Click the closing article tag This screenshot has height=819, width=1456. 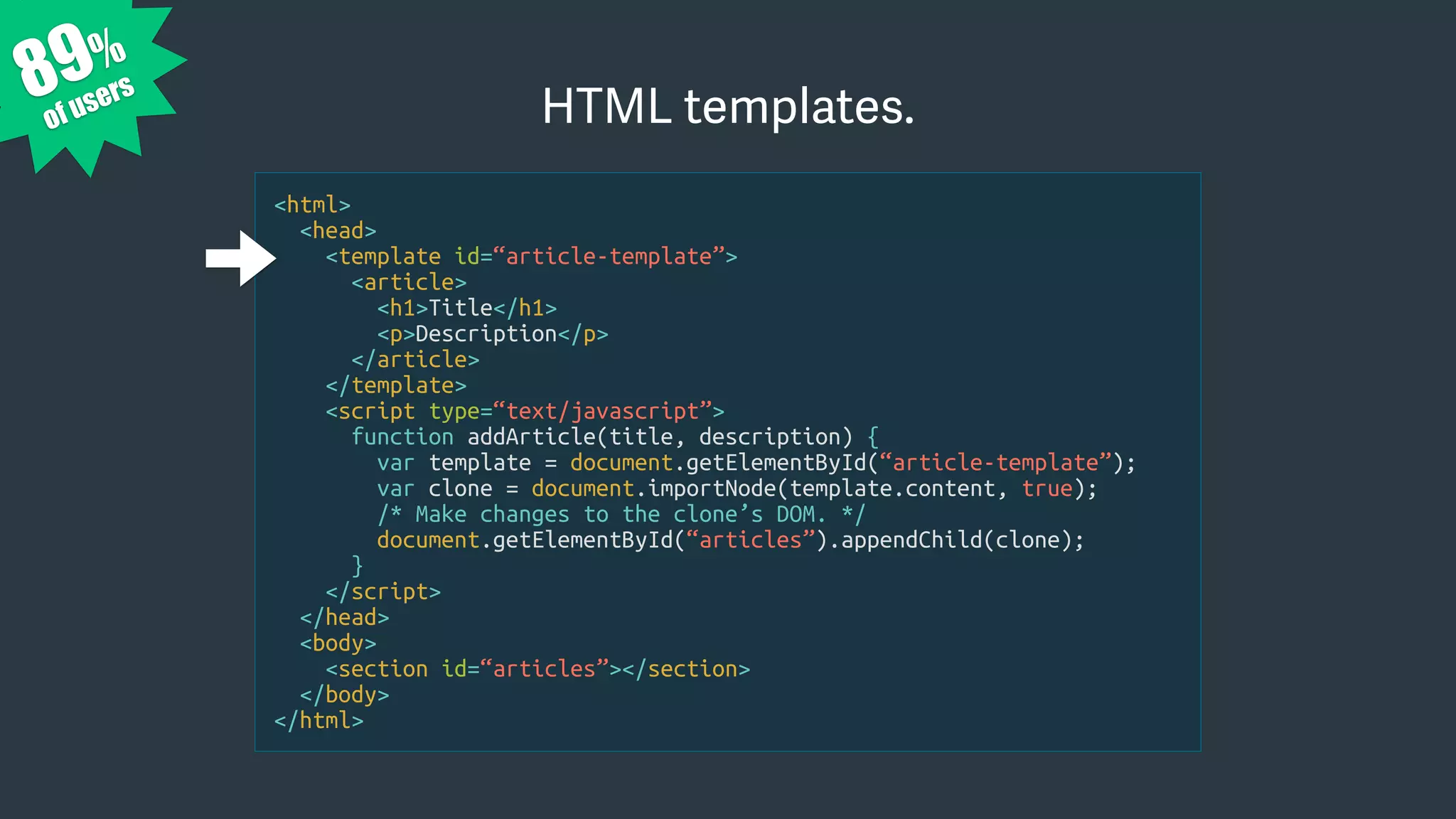point(415,360)
